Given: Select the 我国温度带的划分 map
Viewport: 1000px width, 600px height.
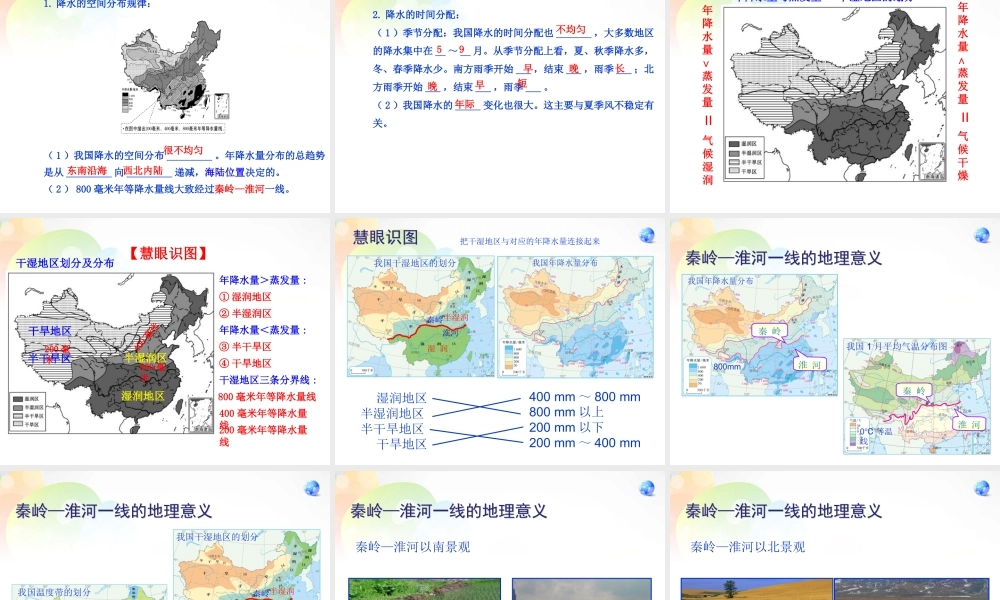Looking at the screenshot, I should [x=89, y=592].
